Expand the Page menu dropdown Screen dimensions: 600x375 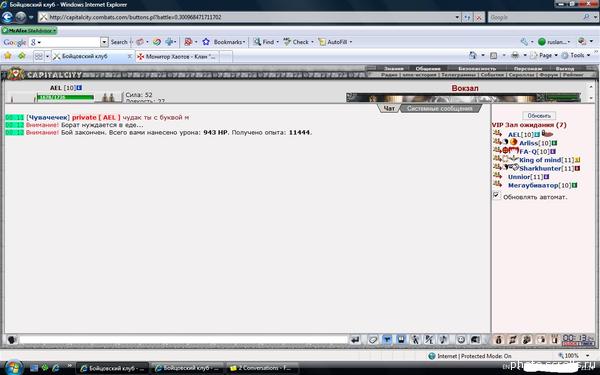click(556, 56)
